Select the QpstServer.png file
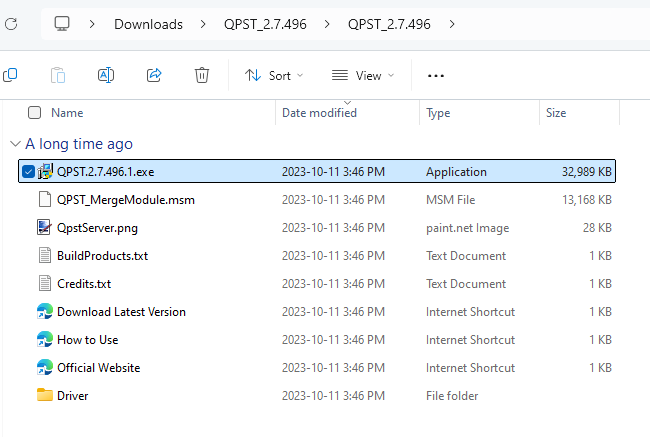This screenshot has width=650, height=437. (x=97, y=227)
